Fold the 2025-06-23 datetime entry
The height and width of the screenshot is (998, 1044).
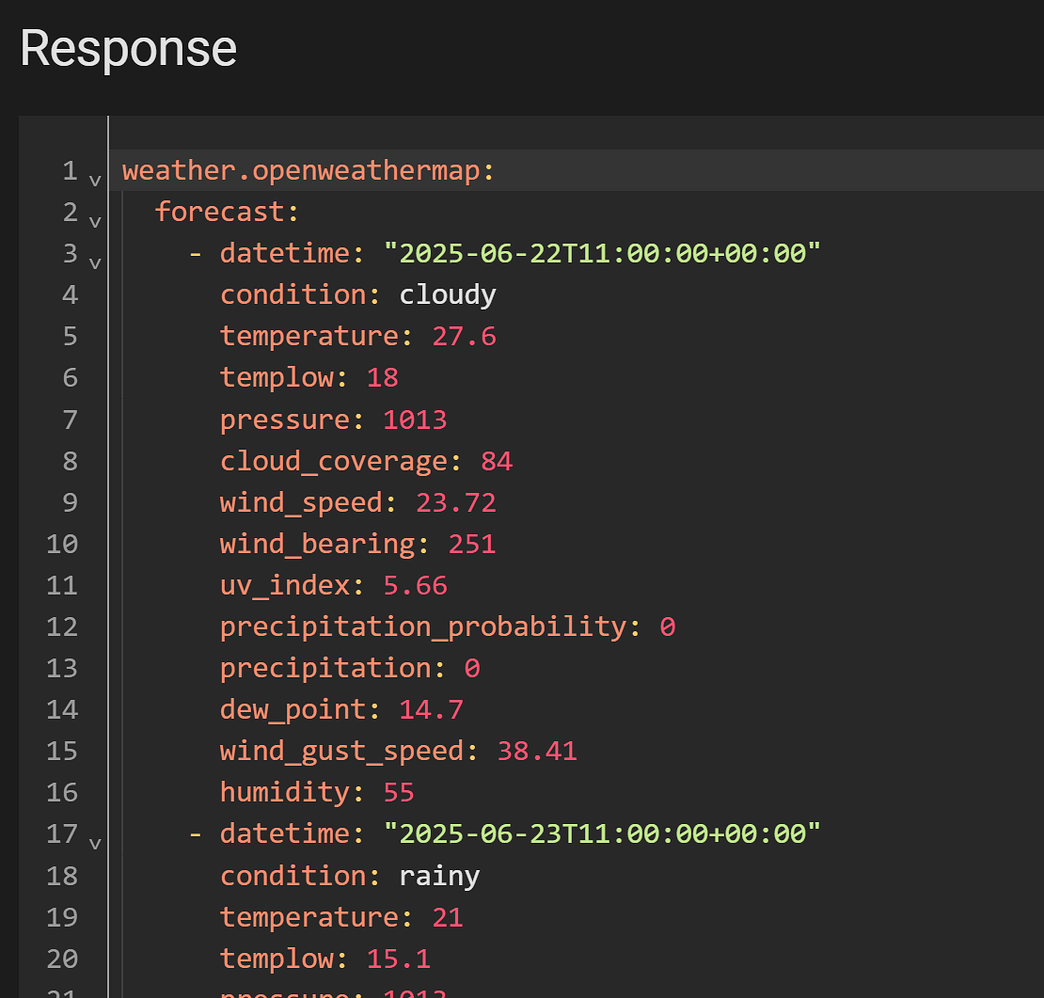click(95, 843)
